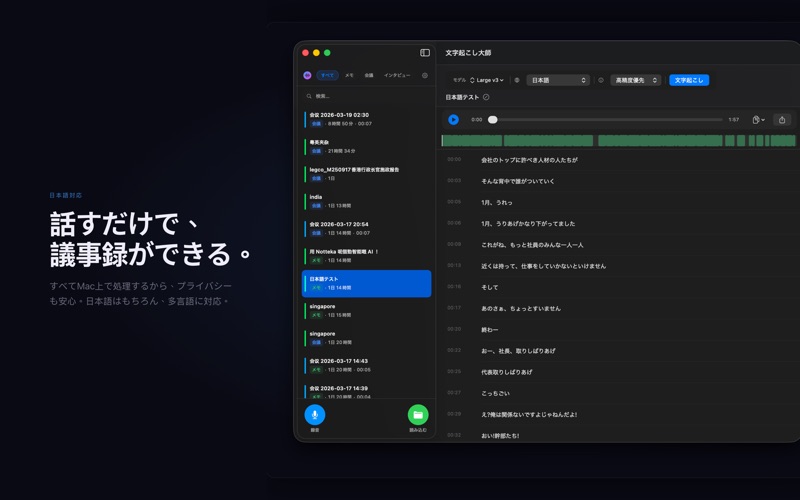Click the share icon beside the player
The height and width of the screenshot is (500, 800).
coord(782,120)
